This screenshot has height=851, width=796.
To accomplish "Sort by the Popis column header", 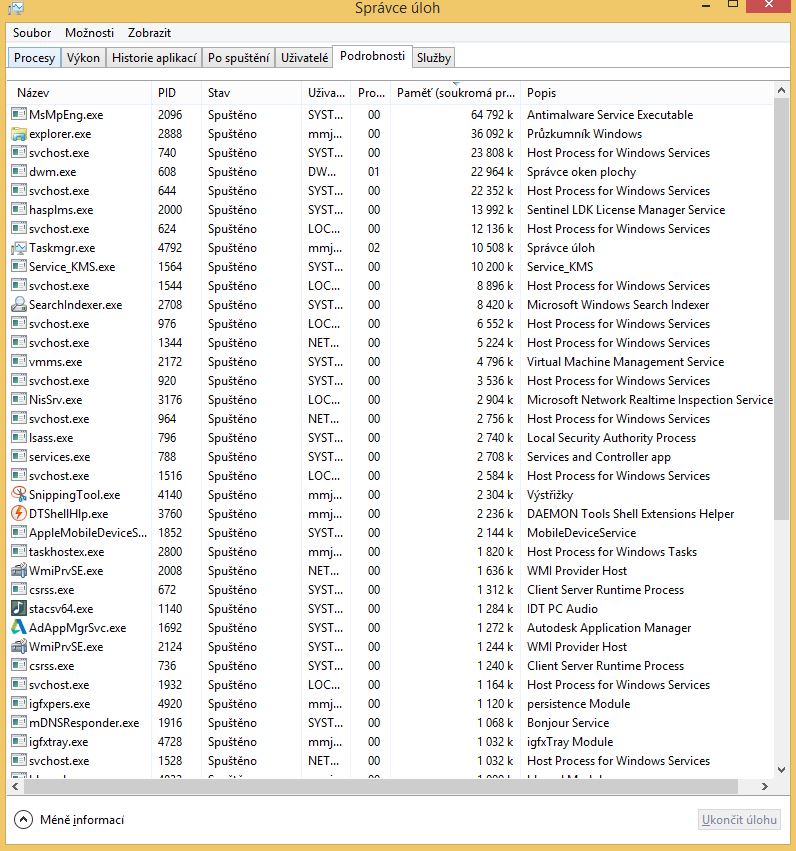I will tap(647, 93).
